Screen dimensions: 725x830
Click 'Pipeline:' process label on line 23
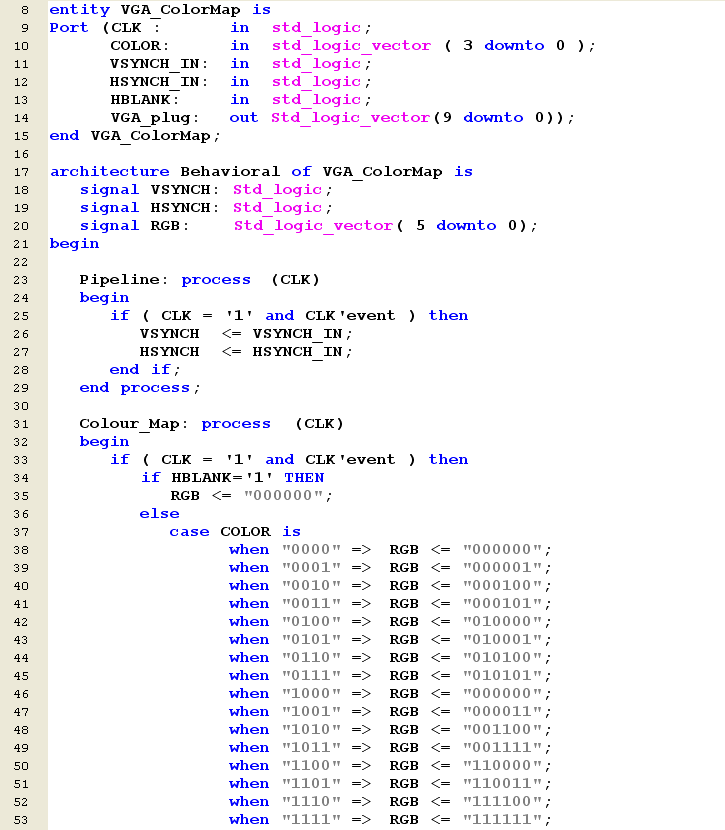tap(124, 279)
